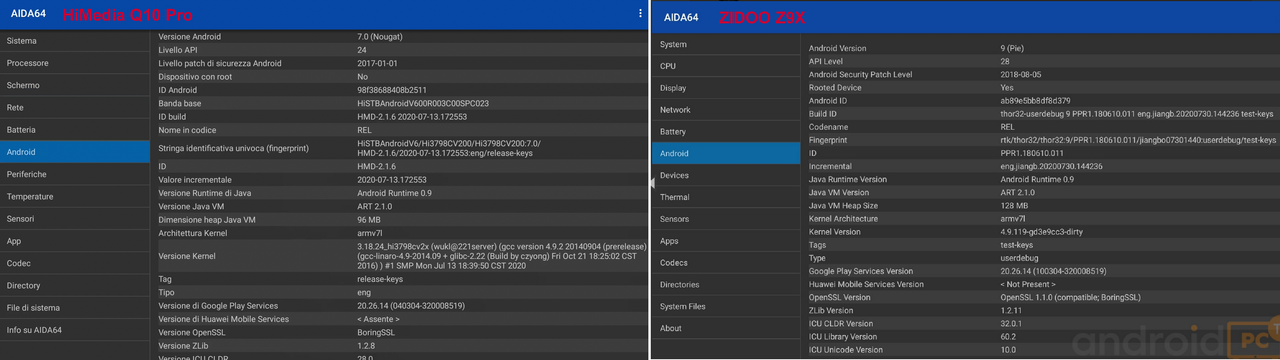Open Info su AIDA64
1280x360 pixels.
pos(75,330)
